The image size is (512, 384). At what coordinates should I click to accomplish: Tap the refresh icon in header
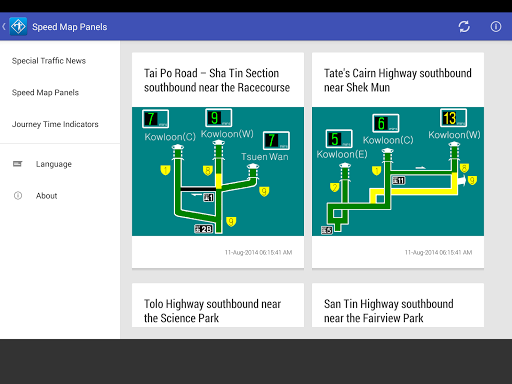[464, 27]
